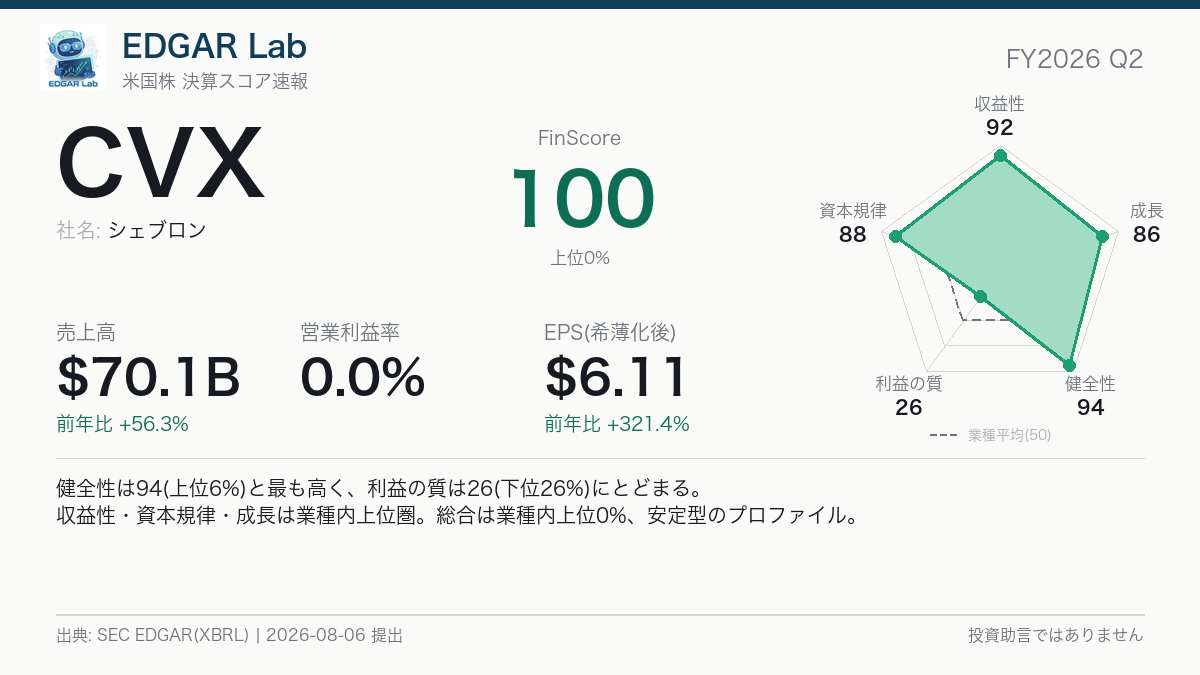Click the 投資助言ではありません disclaimer
This screenshot has width=1200, height=675.
tap(1056, 635)
